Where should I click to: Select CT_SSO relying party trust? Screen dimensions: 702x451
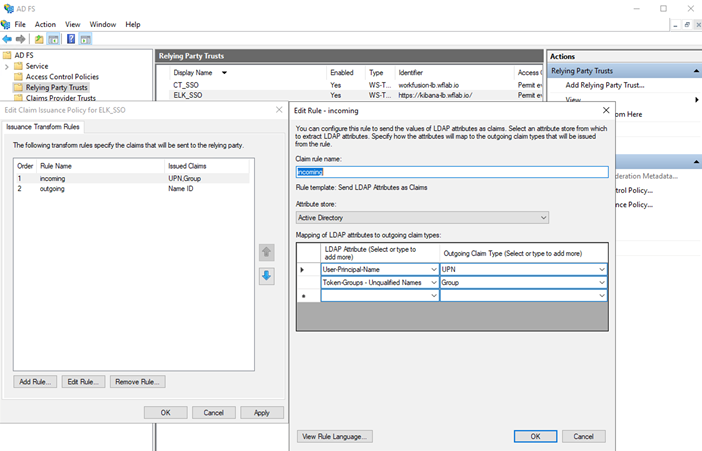click(186, 85)
